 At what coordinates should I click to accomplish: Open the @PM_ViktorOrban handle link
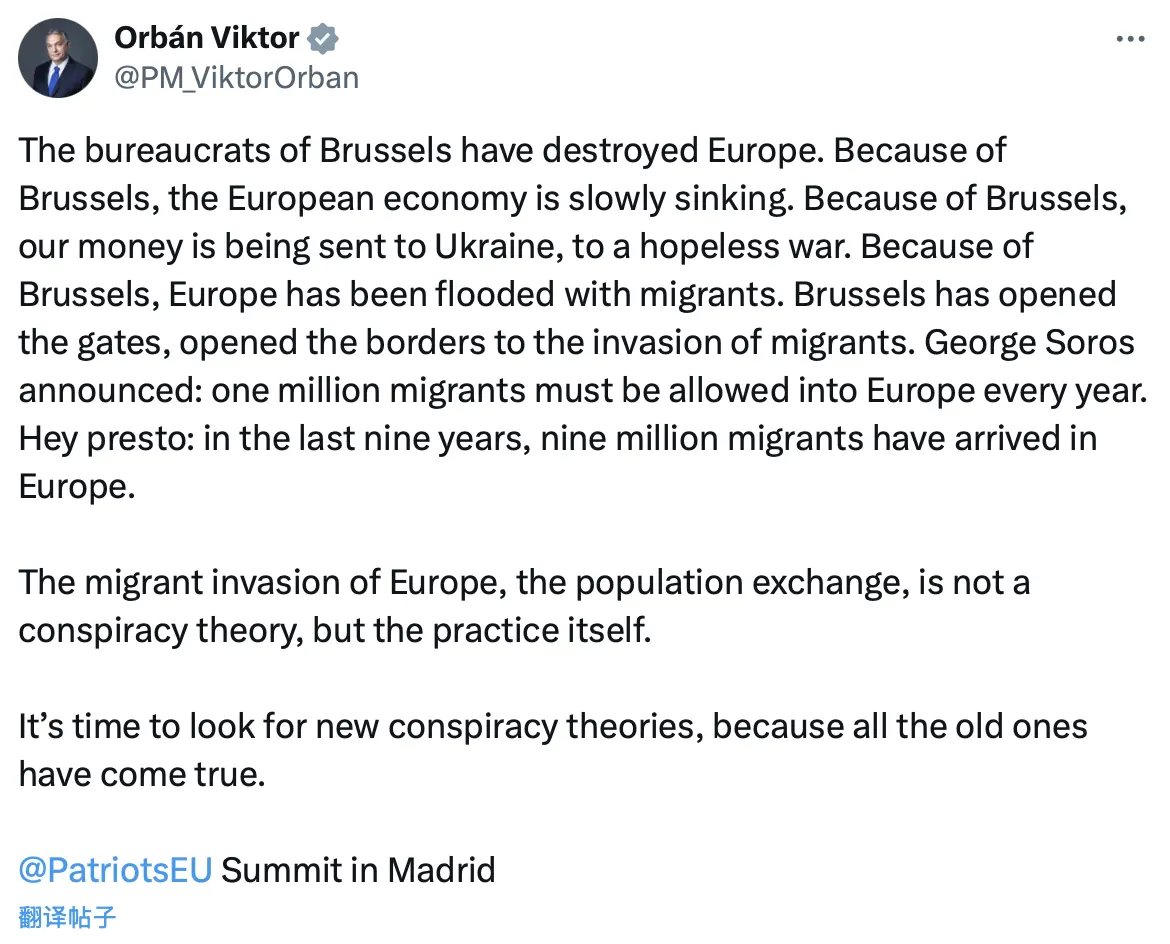[236, 77]
